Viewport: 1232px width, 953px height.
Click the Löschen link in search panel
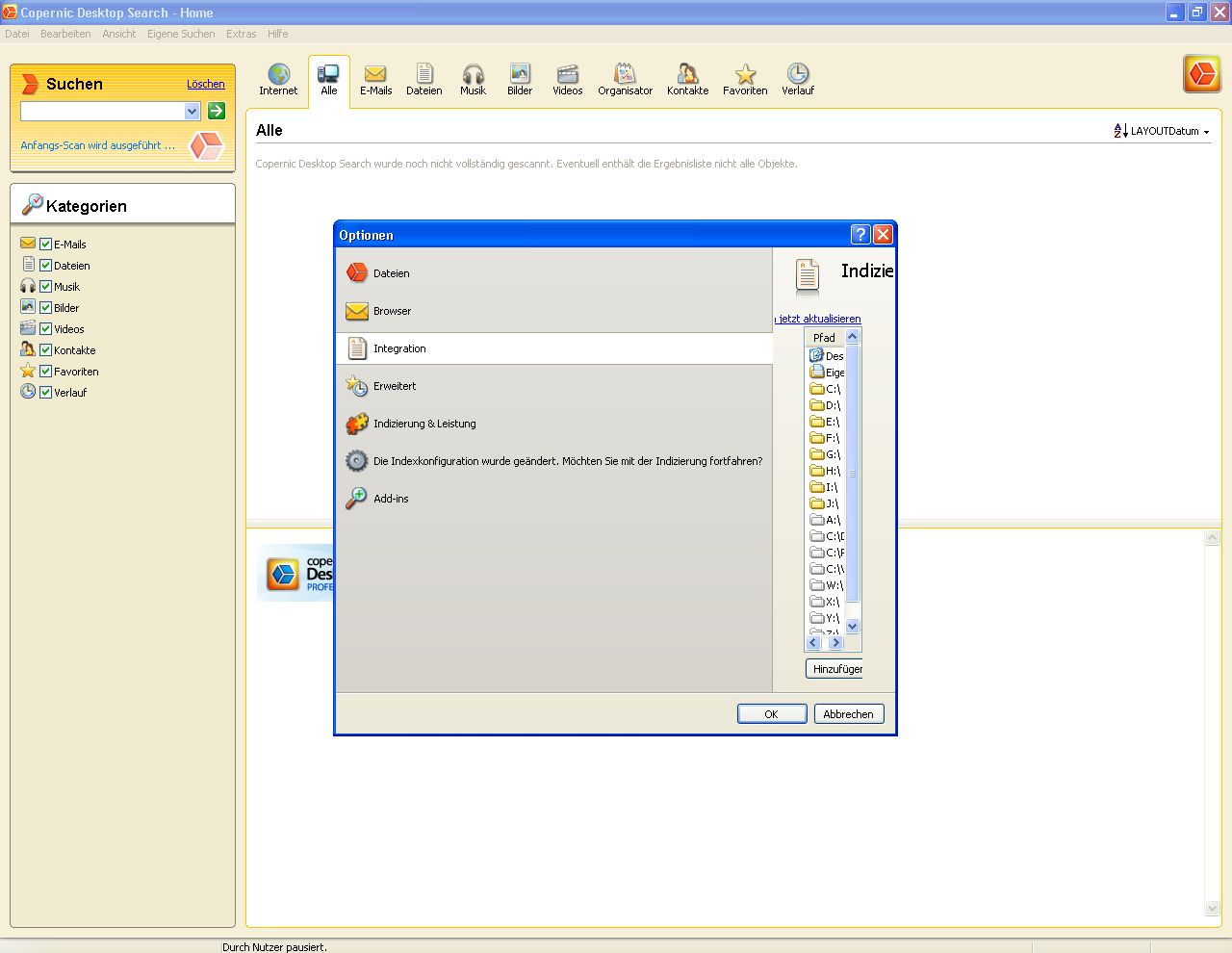coord(206,84)
